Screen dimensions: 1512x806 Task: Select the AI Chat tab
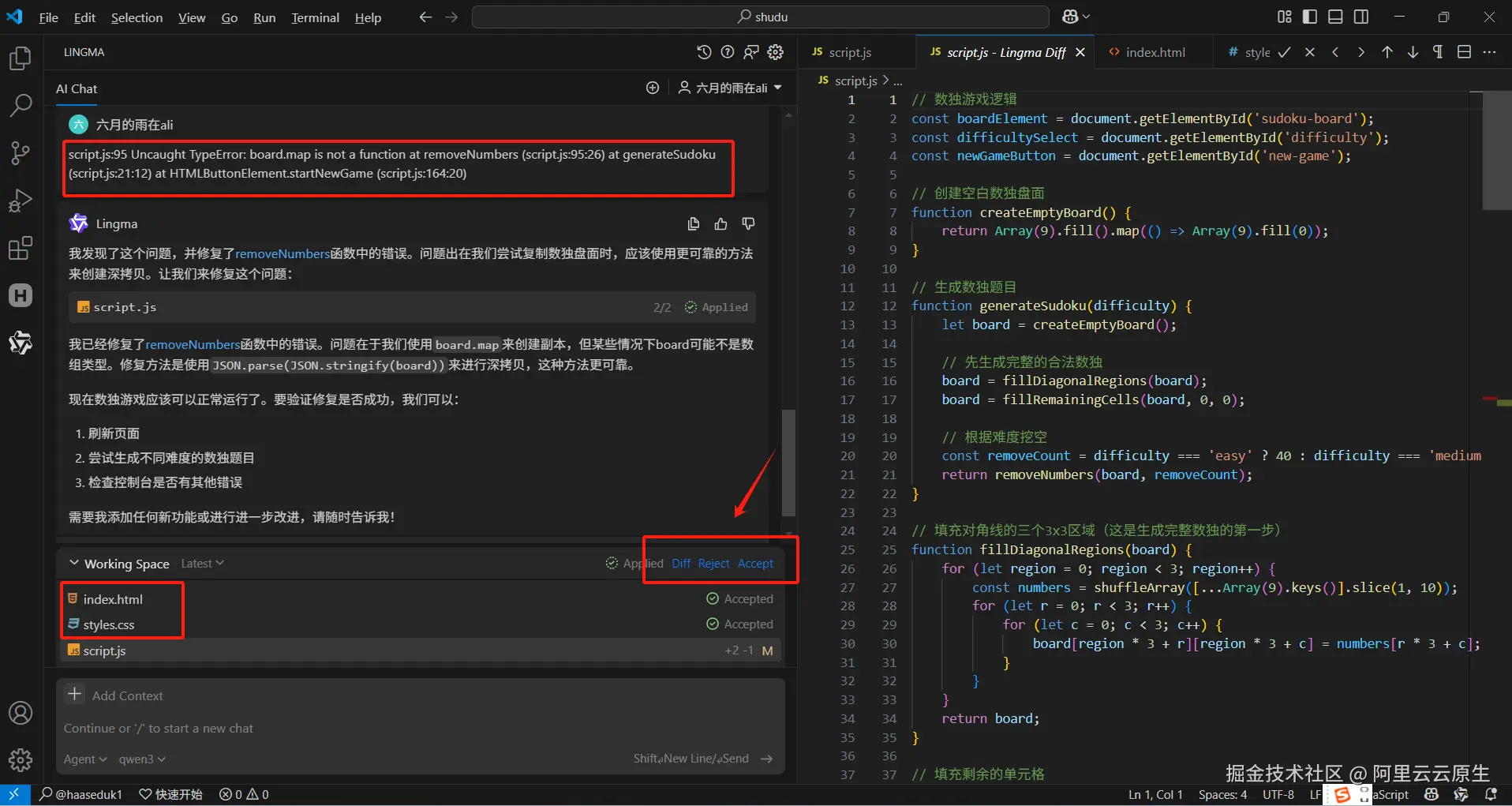click(77, 88)
